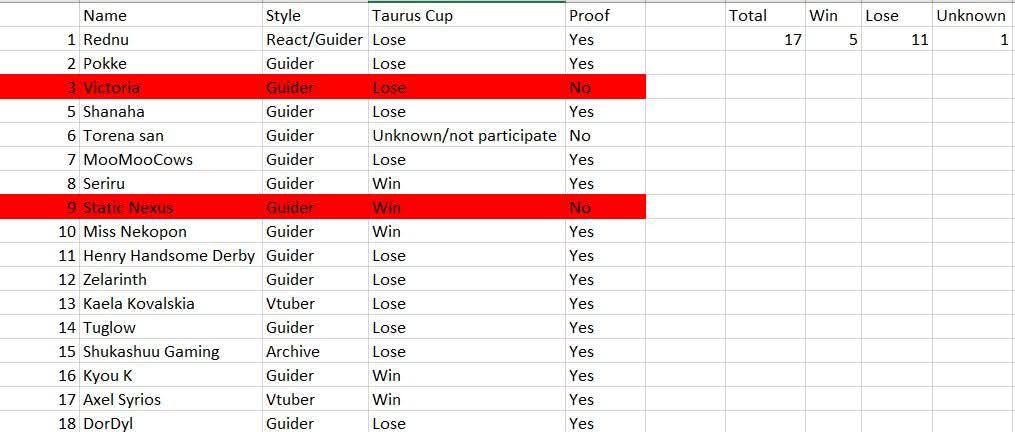Select the Name header cell

pos(172,16)
